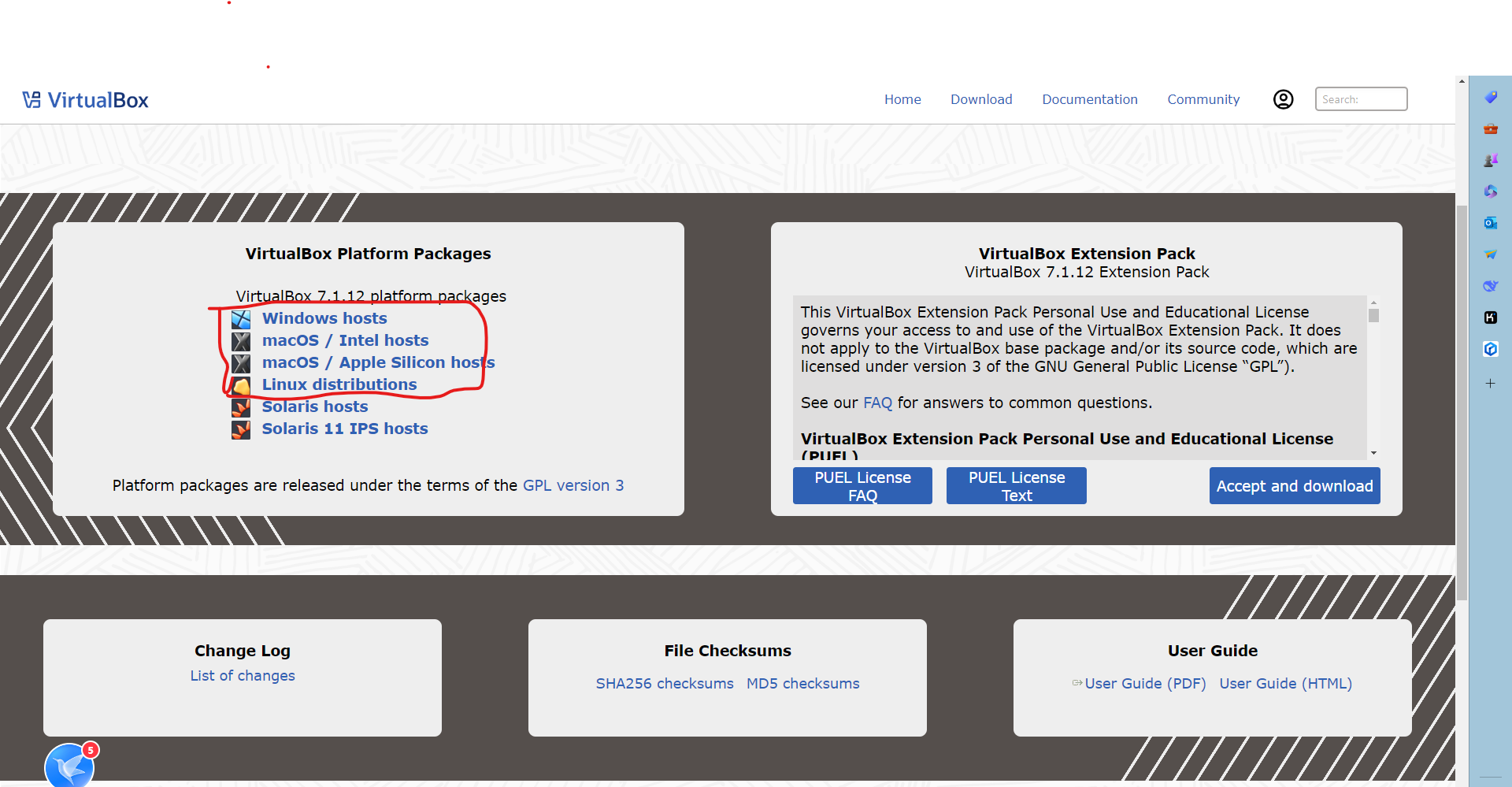Click the license box scrollbar thumb

coord(1373,315)
